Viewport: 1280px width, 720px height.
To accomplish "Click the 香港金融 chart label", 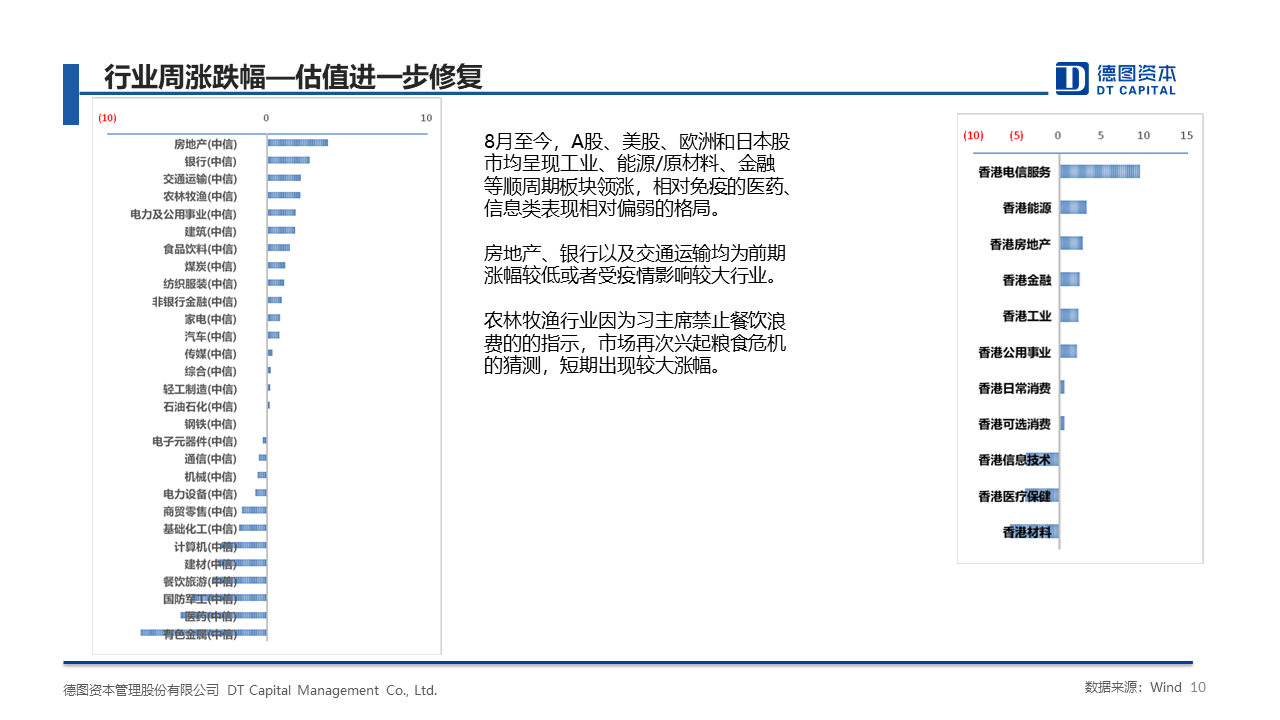I will coord(1027,280).
